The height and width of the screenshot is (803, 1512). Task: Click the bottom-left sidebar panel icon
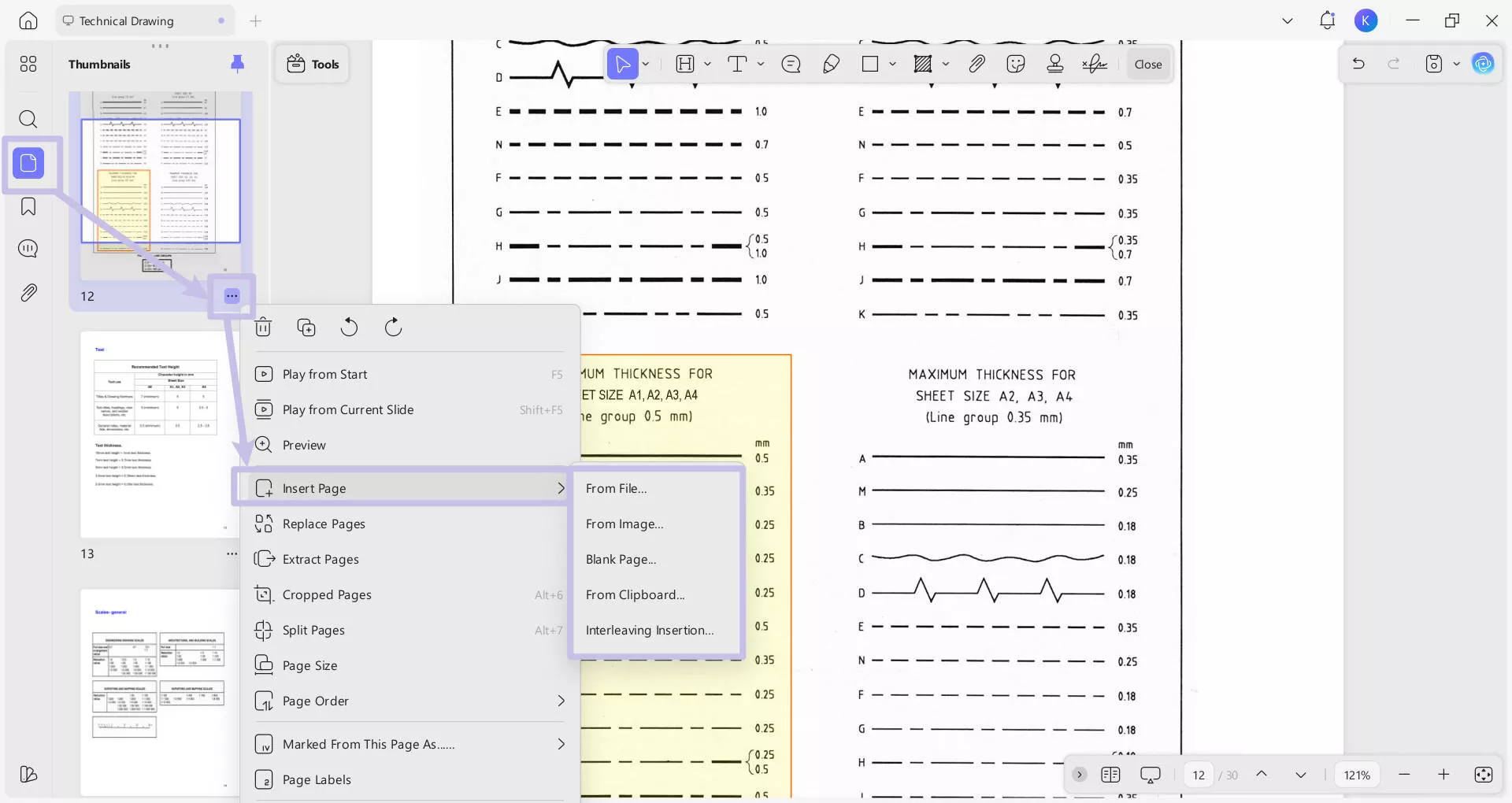pyautogui.click(x=28, y=775)
